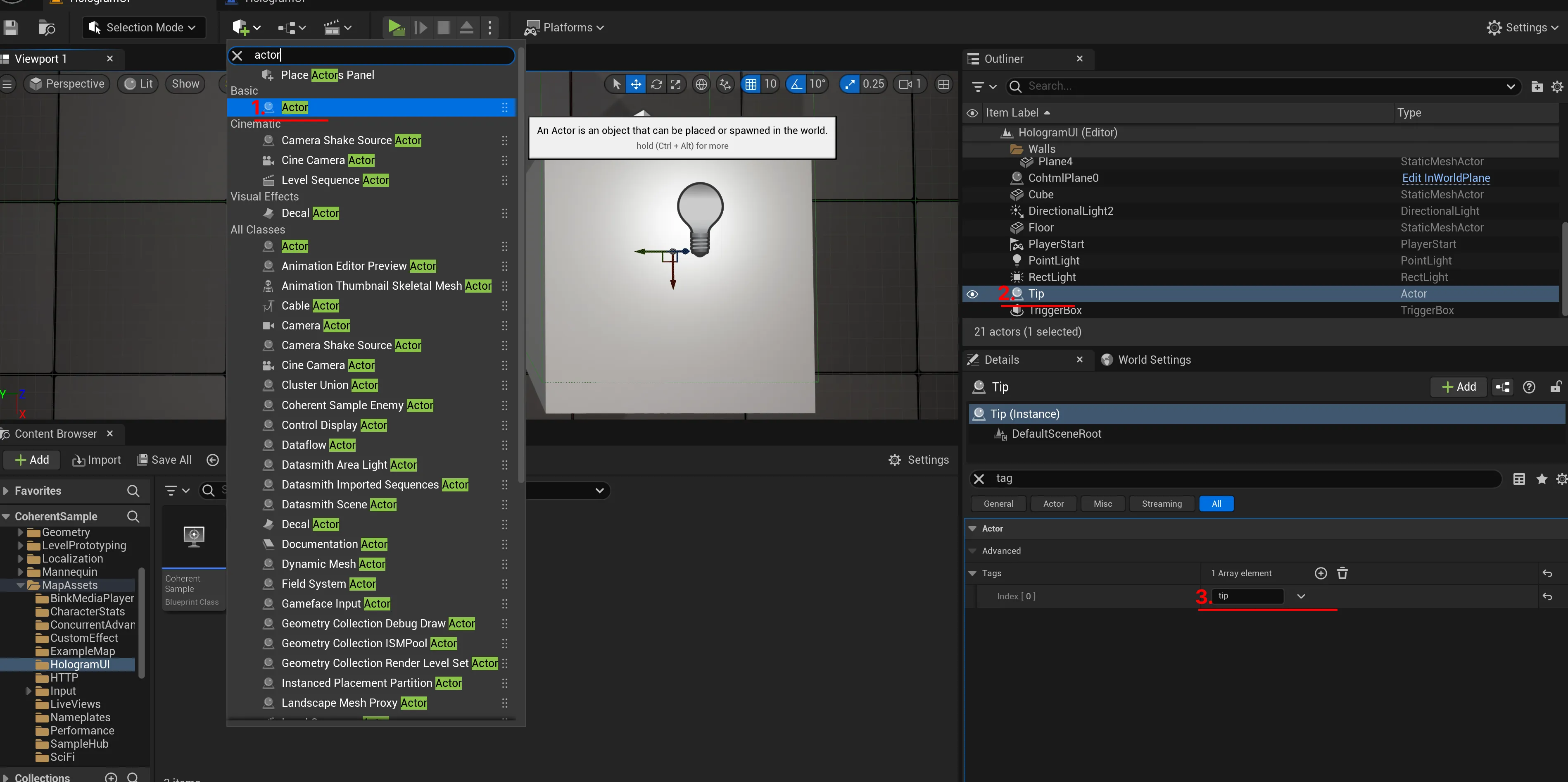Screen dimensions: 1568x782
Task: Empty the Tags array with trash icon
Action: 1342,573
